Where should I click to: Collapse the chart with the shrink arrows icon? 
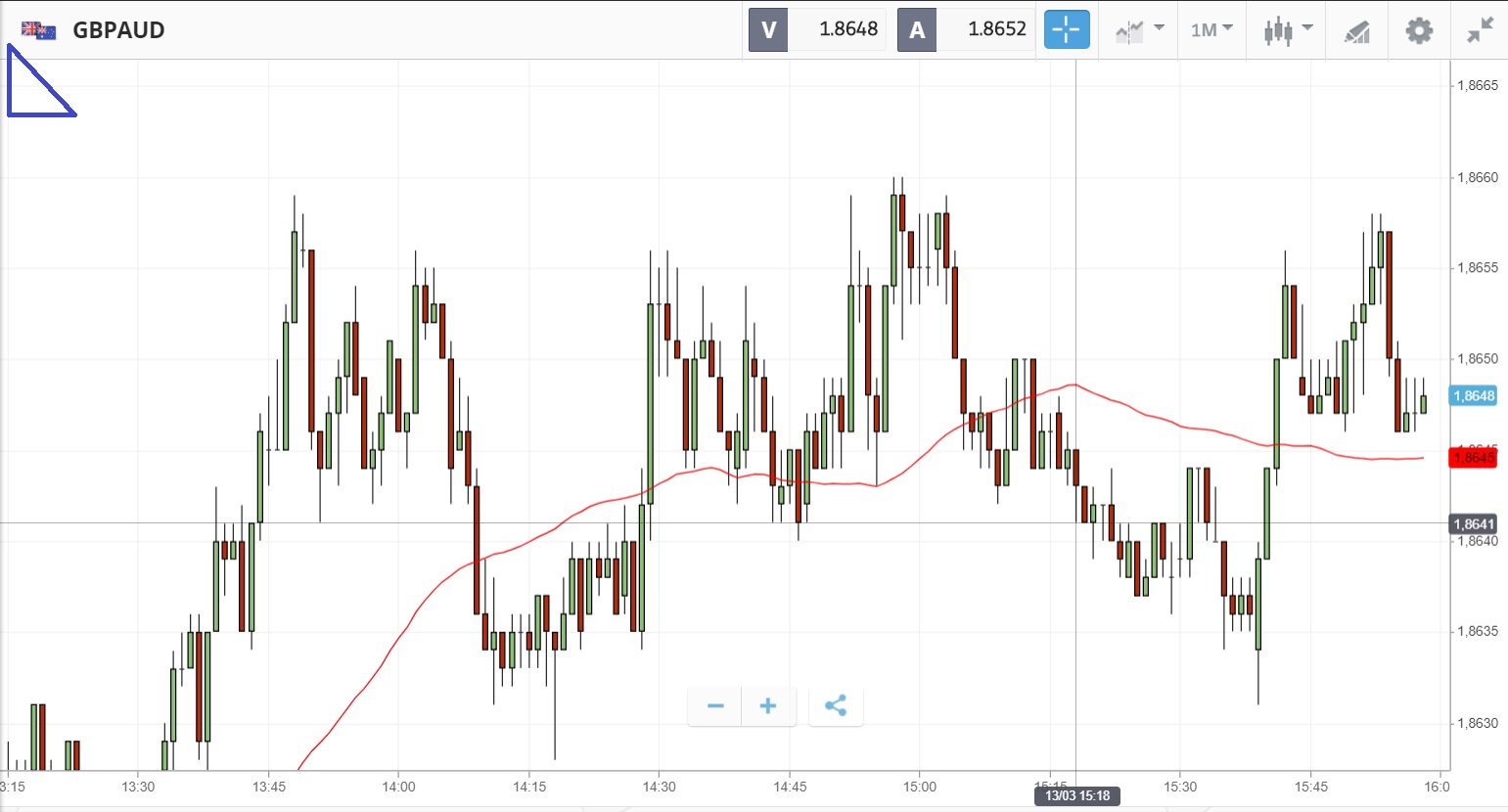[x=1481, y=30]
